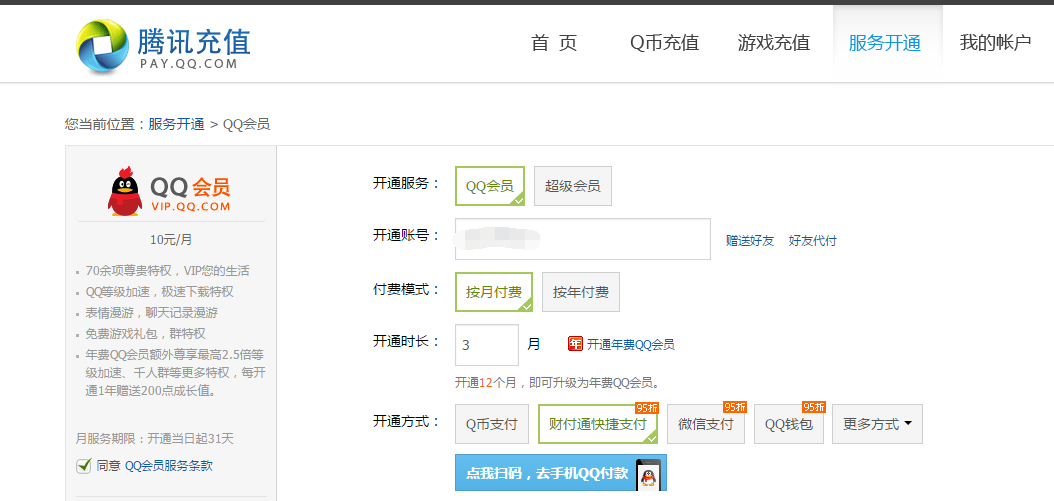This screenshot has width=1054, height=501.
Task: Choose 按月付费 payment mode
Action: point(494,292)
